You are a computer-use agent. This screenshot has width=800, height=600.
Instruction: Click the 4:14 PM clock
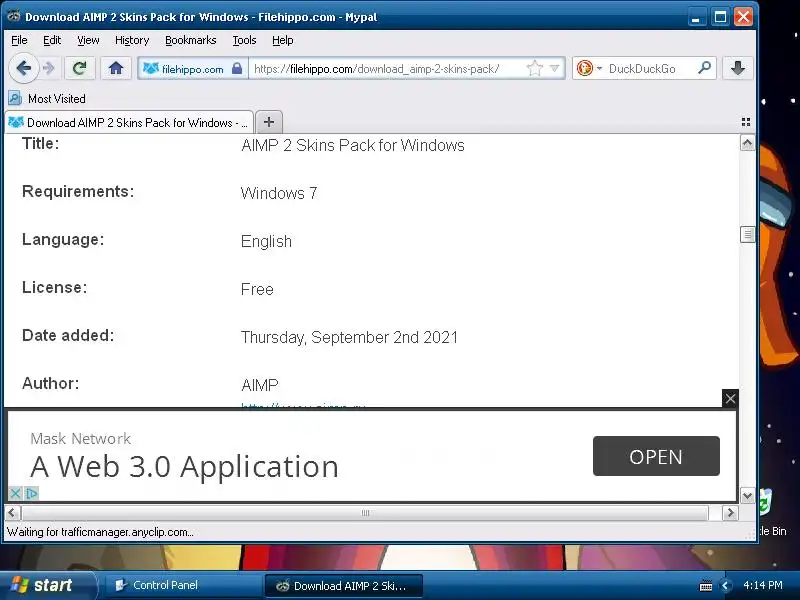coord(763,585)
